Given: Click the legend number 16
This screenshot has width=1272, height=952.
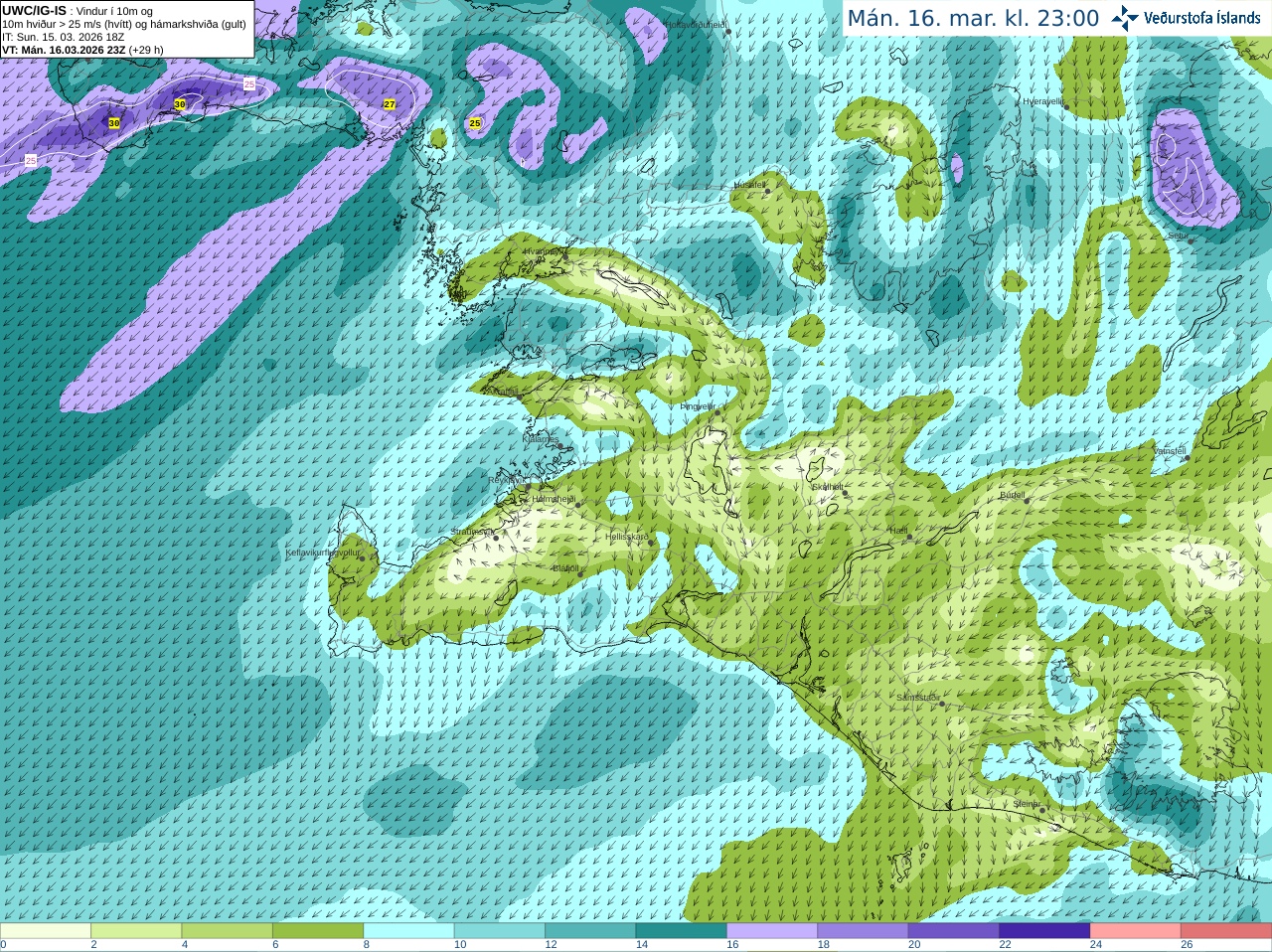Looking at the screenshot, I should point(732,945).
